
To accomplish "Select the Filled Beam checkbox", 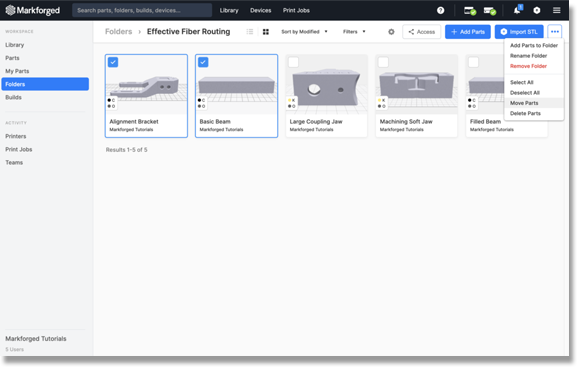I will (474, 62).
